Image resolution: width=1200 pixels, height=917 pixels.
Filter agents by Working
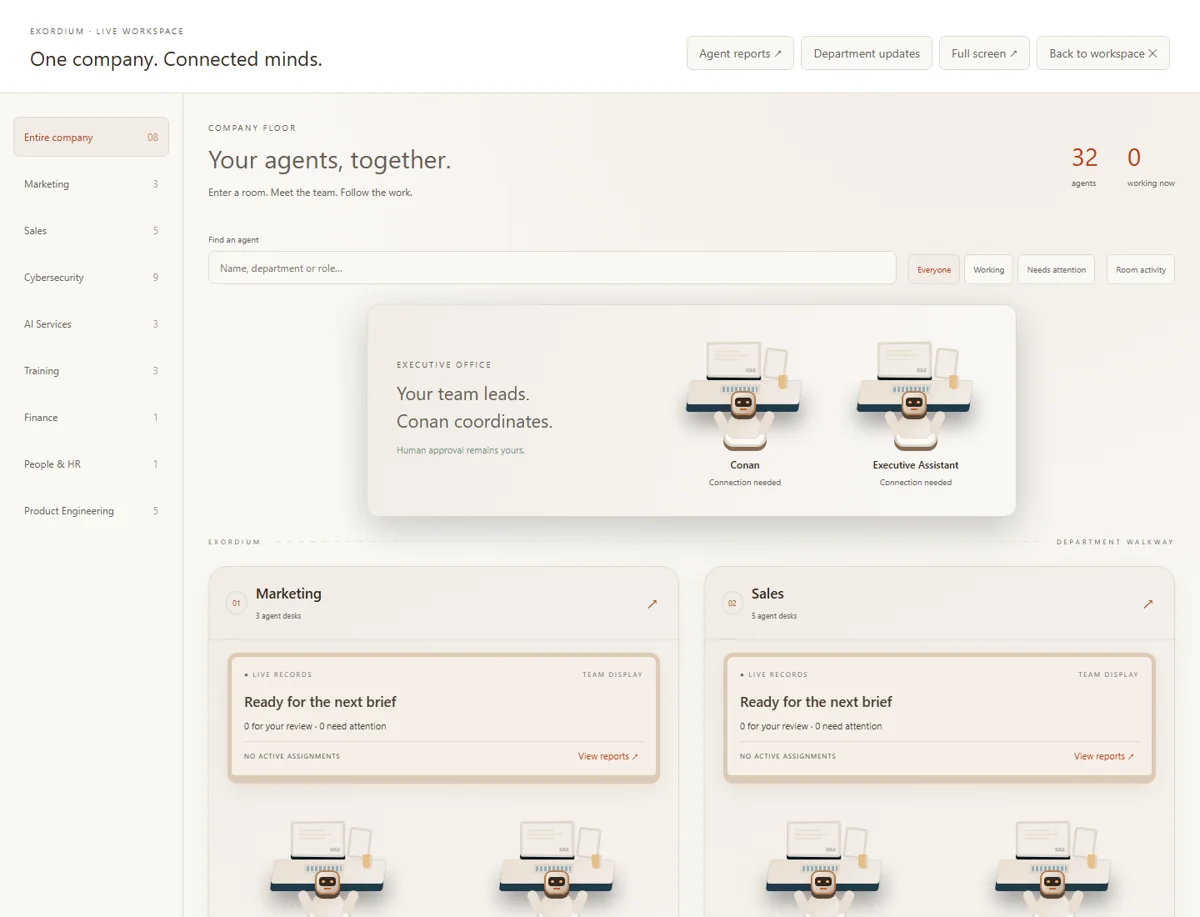[x=989, y=269]
